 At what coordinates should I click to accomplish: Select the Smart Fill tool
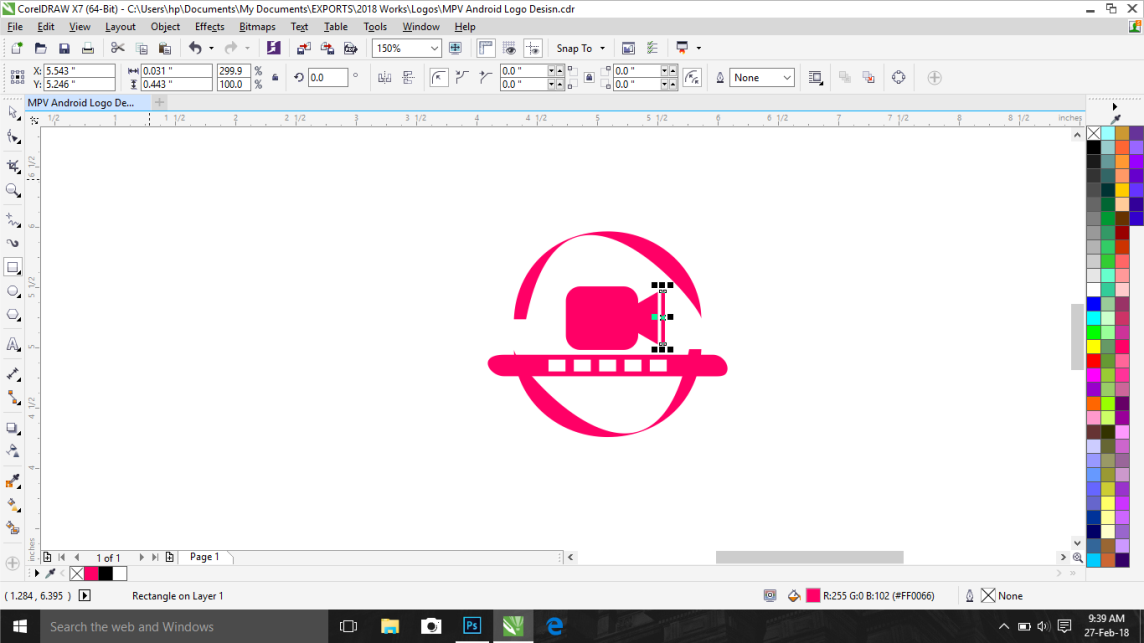12,528
